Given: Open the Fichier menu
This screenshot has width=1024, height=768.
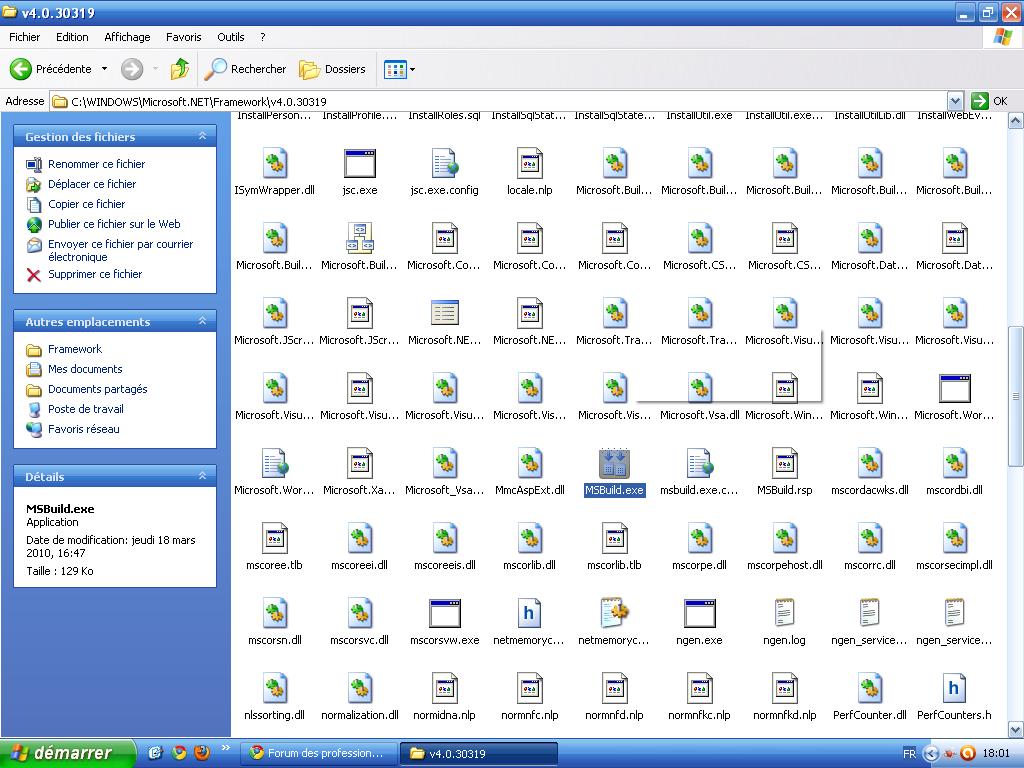Looking at the screenshot, I should [24, 37].
